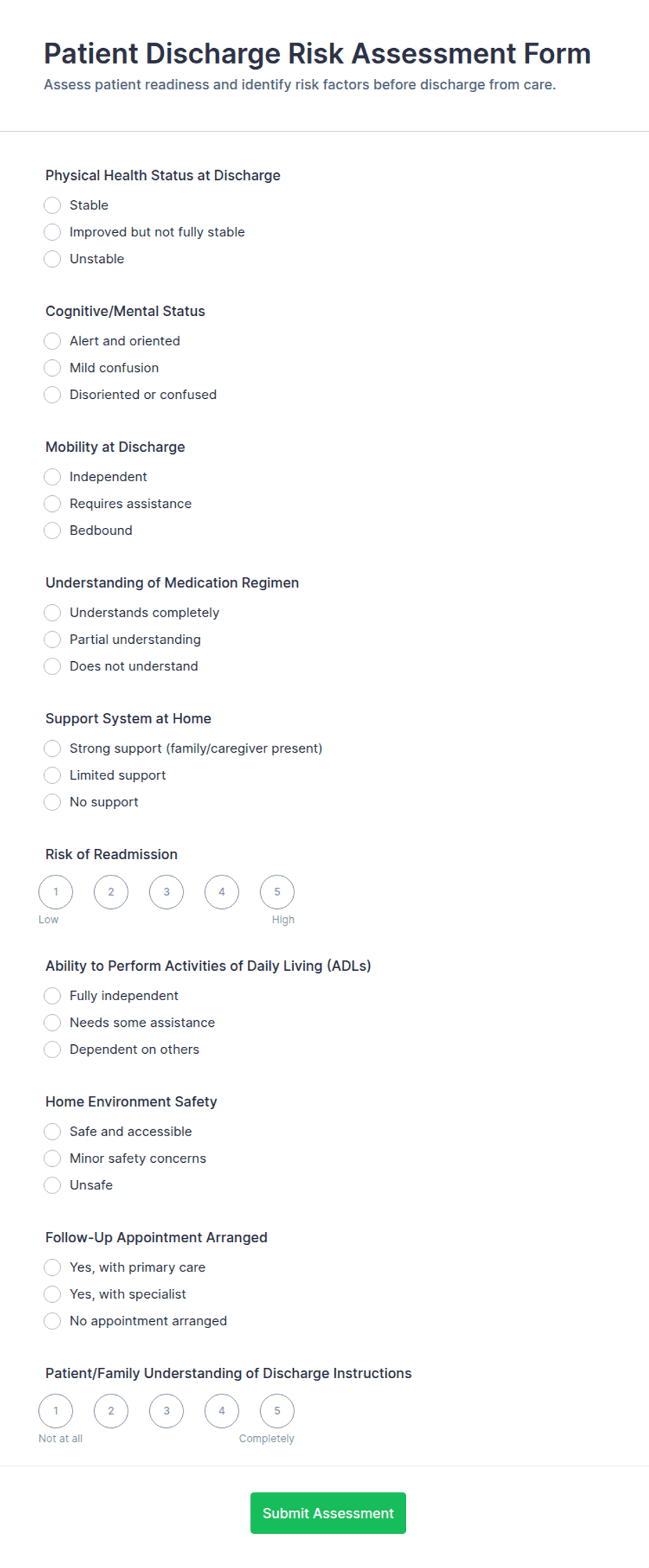Select "Yes, with specialist" follow-up option
Screen dimensions: 649x1568
[x=52, y=1294]
